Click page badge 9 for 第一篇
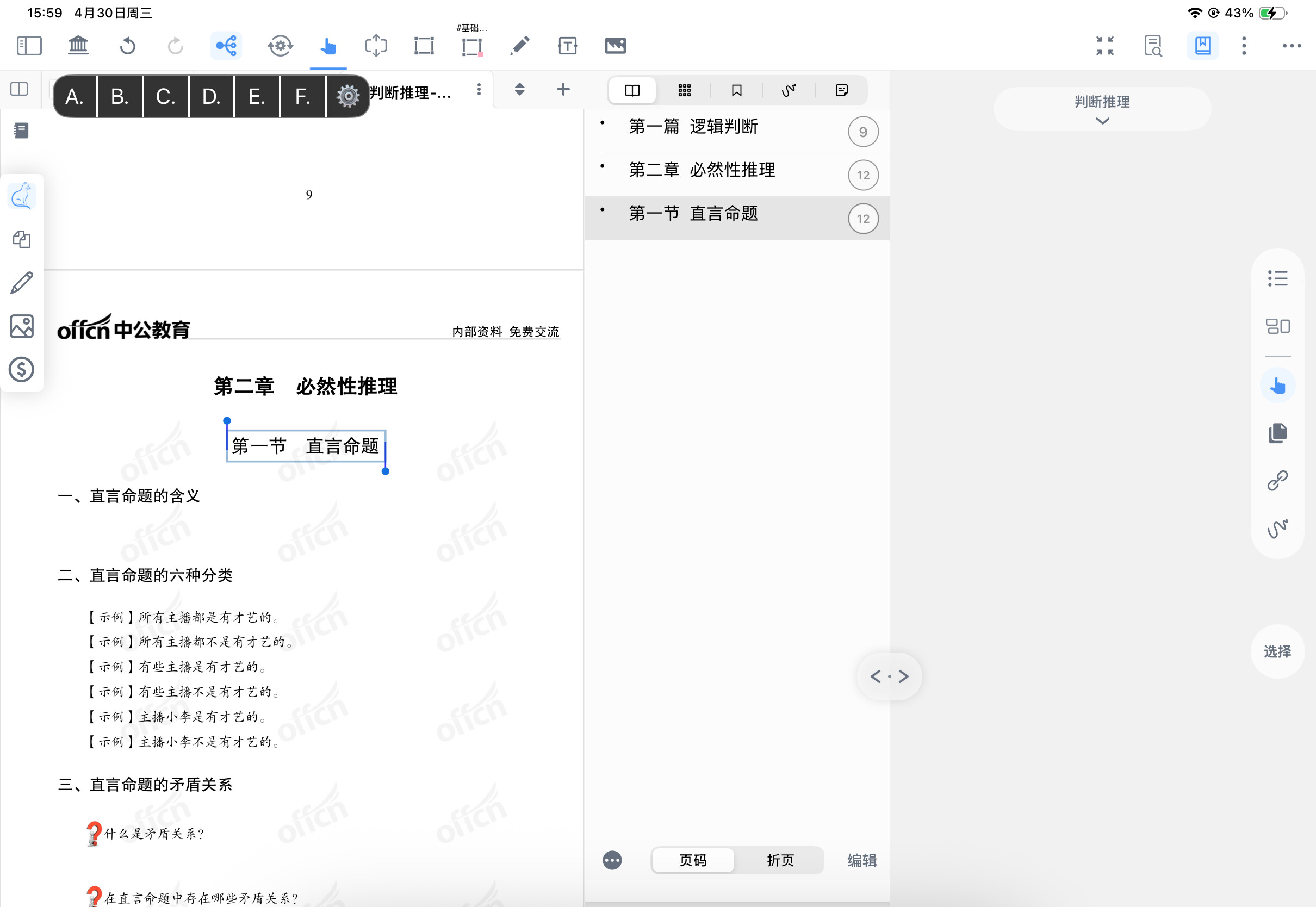The image size is (1316, 907). pos(862,132)
